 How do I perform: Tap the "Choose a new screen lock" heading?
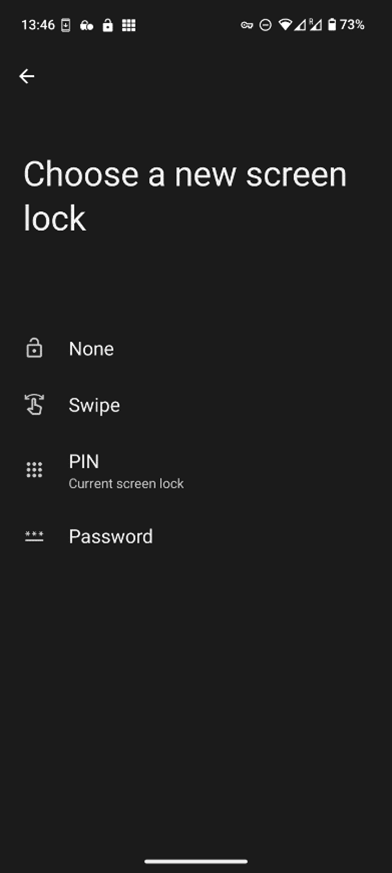tap(185, 195)
